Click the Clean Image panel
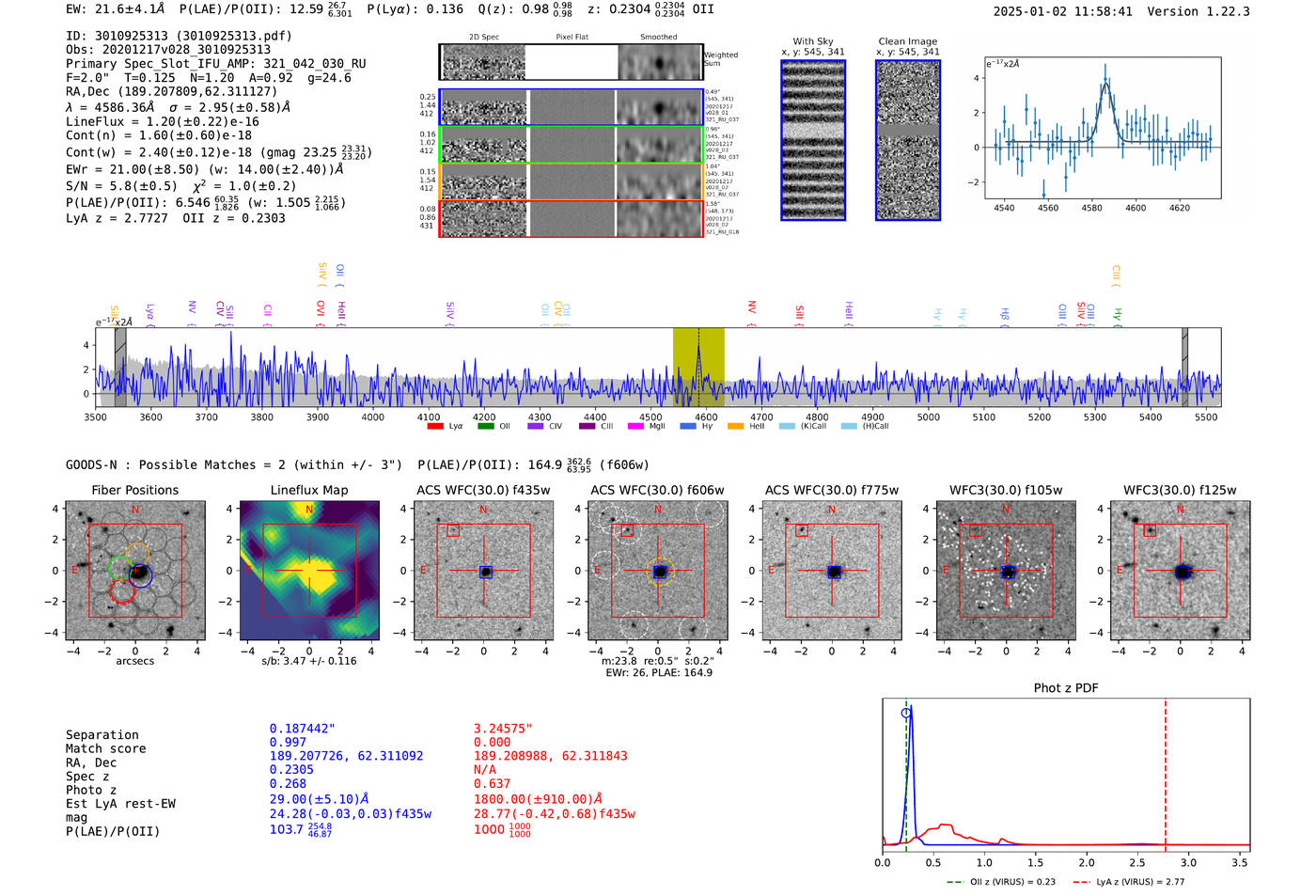1316x896 pixels. point(908,140)
